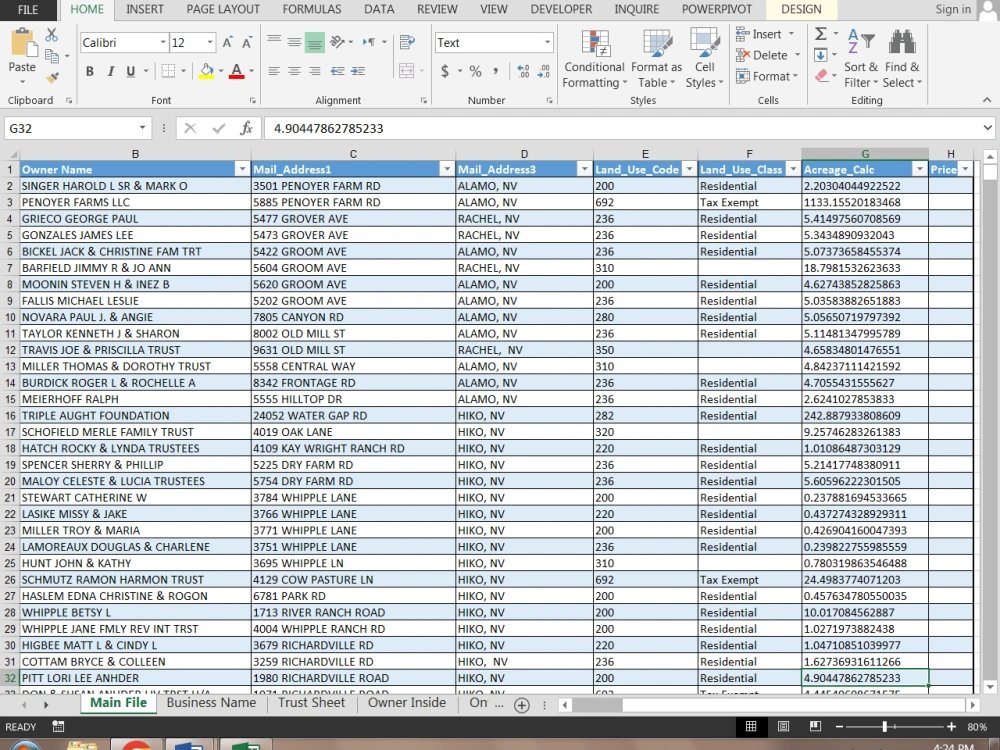1000x750 pixels.
Task: Click the Format cells button
Action: click(x=767, y=77)
